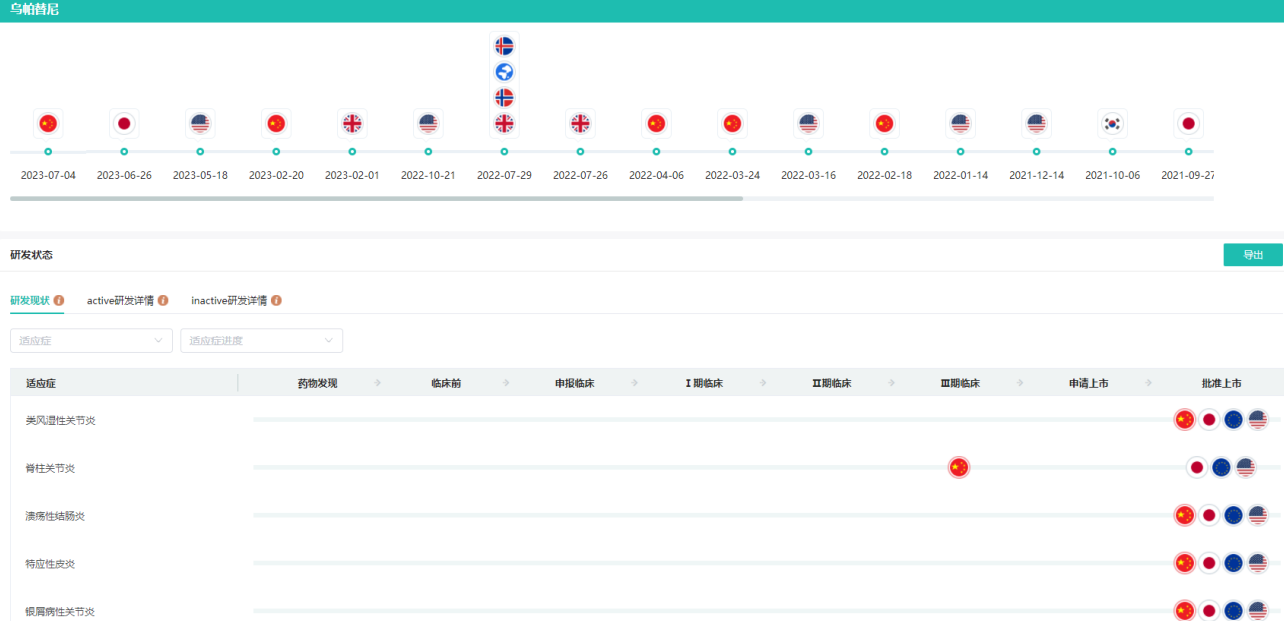Click the timeline horizontal scrollbar thumb

point(376,198)
